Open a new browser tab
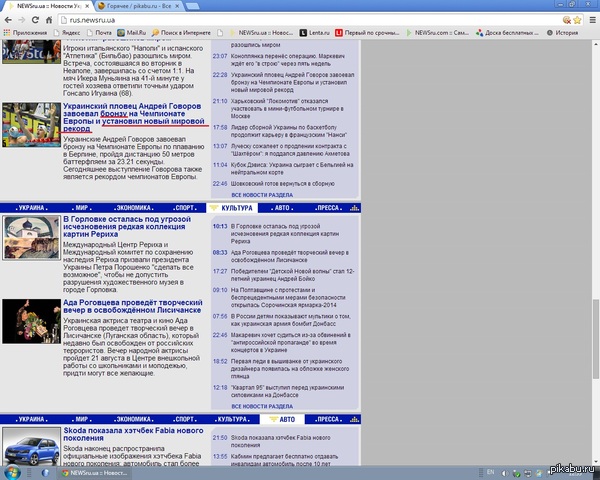This screenshot has height=480, width=600. point(192,6)
